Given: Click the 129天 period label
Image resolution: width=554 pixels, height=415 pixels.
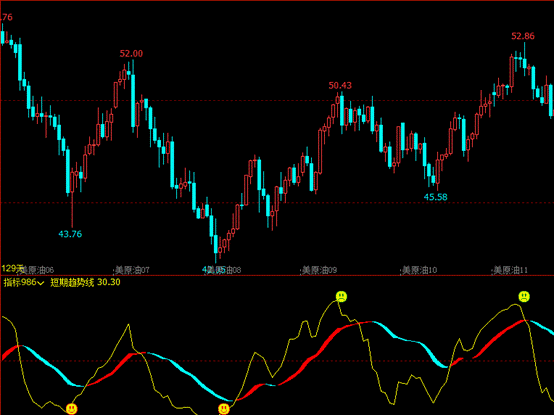Looking at the screenshot, I should [12, 268].
